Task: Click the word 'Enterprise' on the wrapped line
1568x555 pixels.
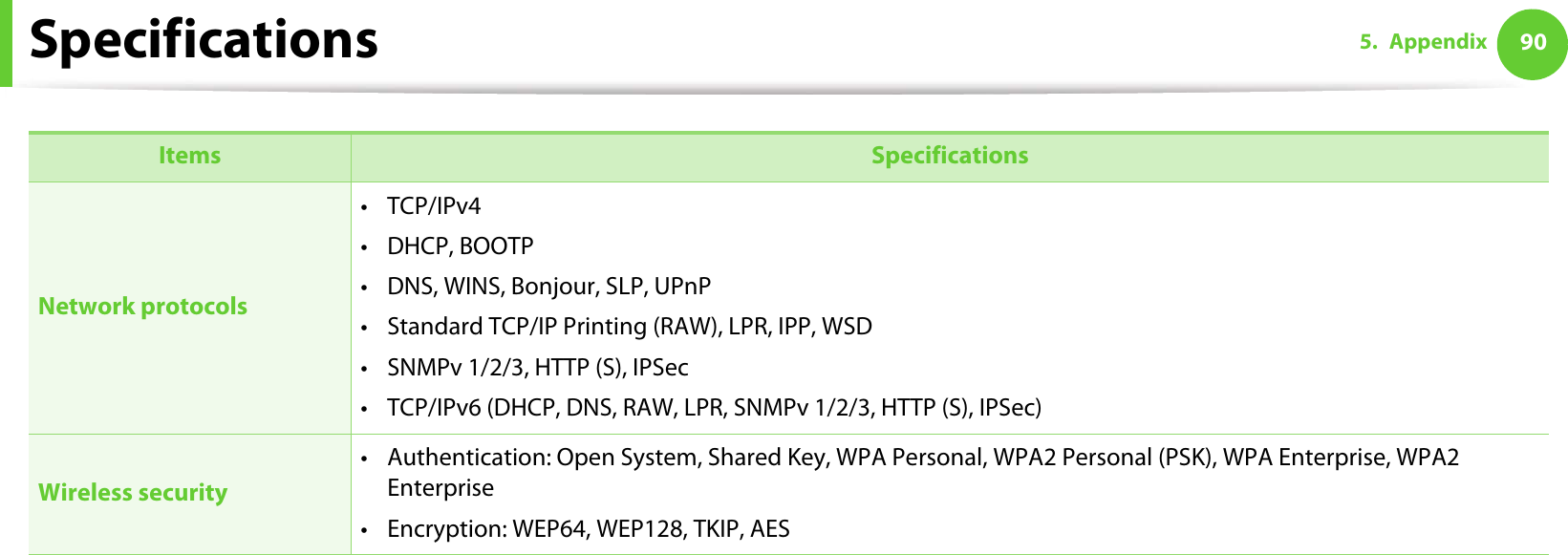Action: (x=440, y=488)
